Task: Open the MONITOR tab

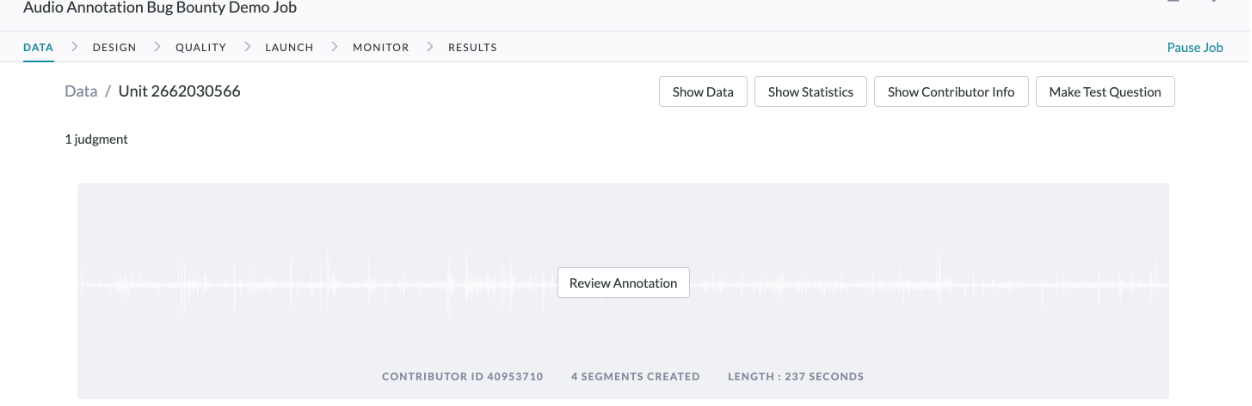Action: point(380,47)
